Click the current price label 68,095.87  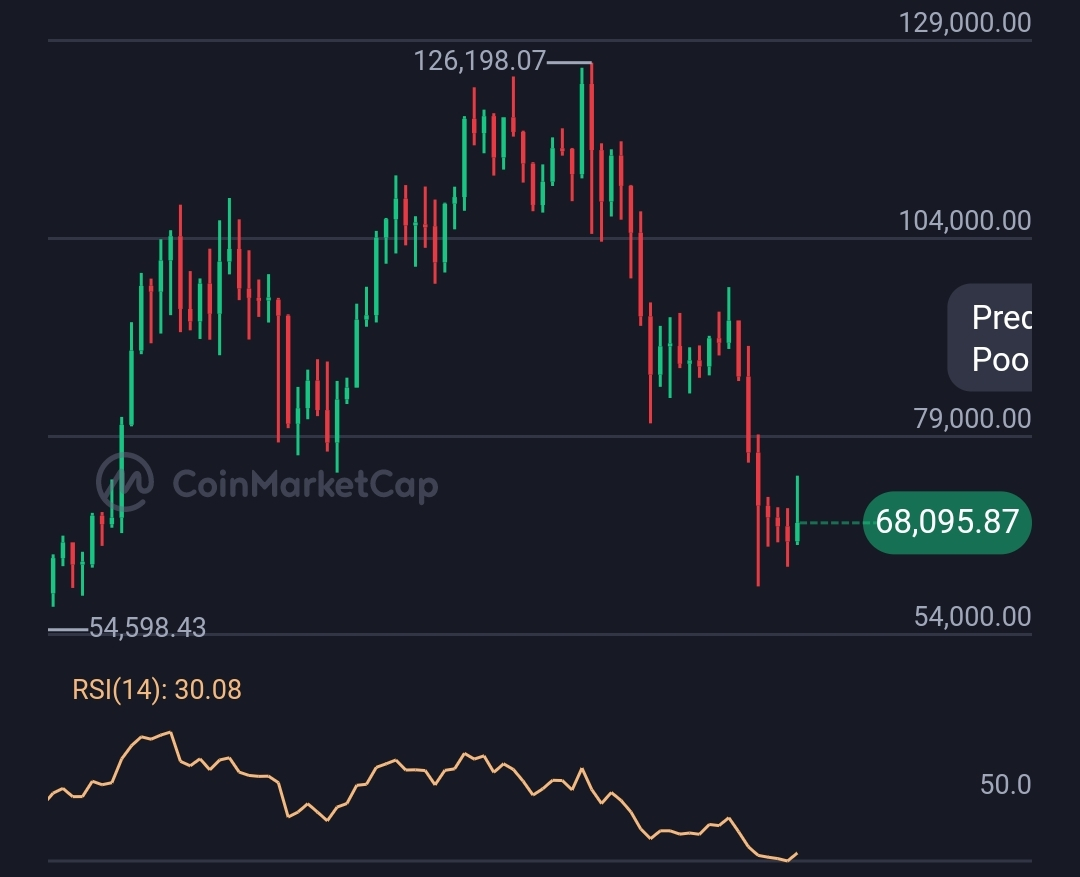click(x=947, y=522)
